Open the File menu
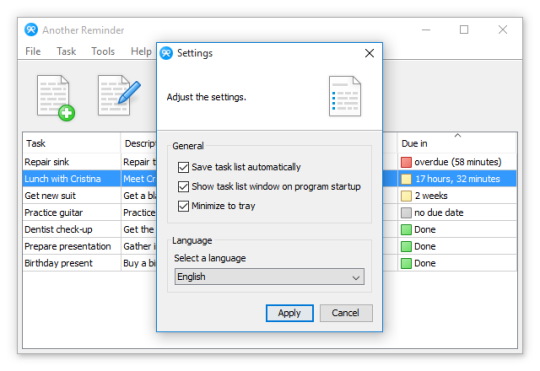 [x=33, y=51]
